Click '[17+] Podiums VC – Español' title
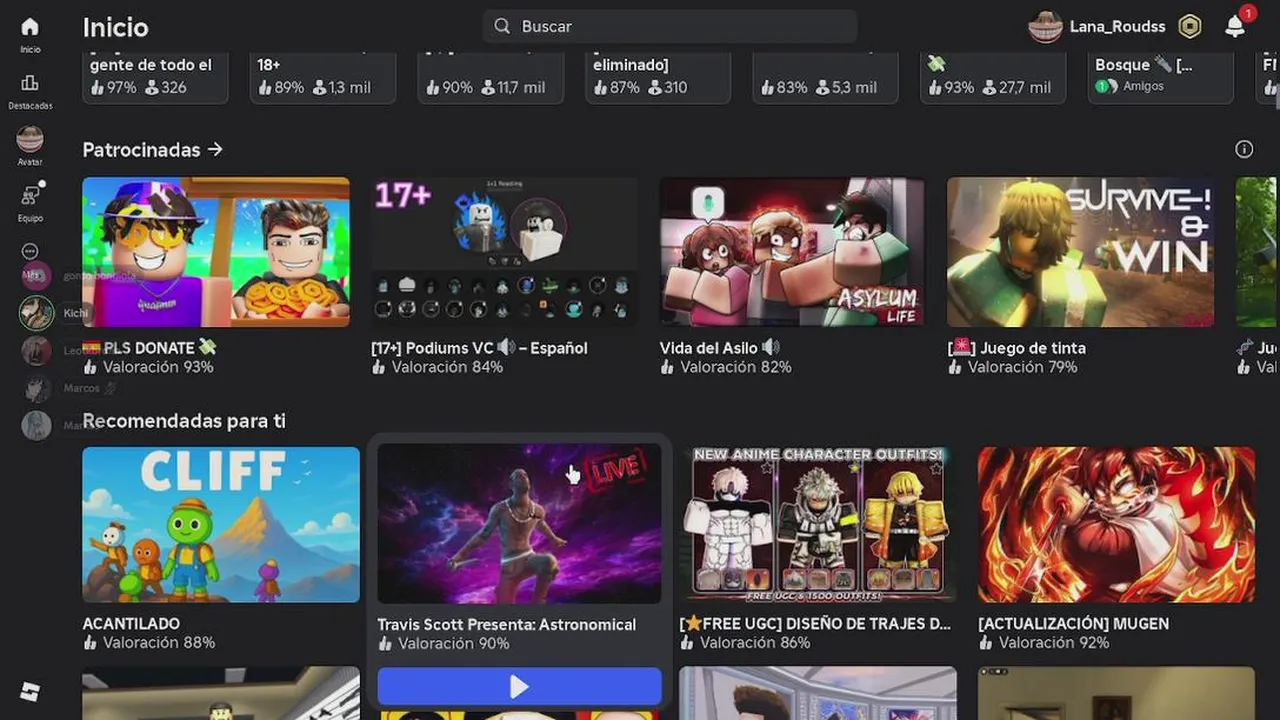 [479, 348]
